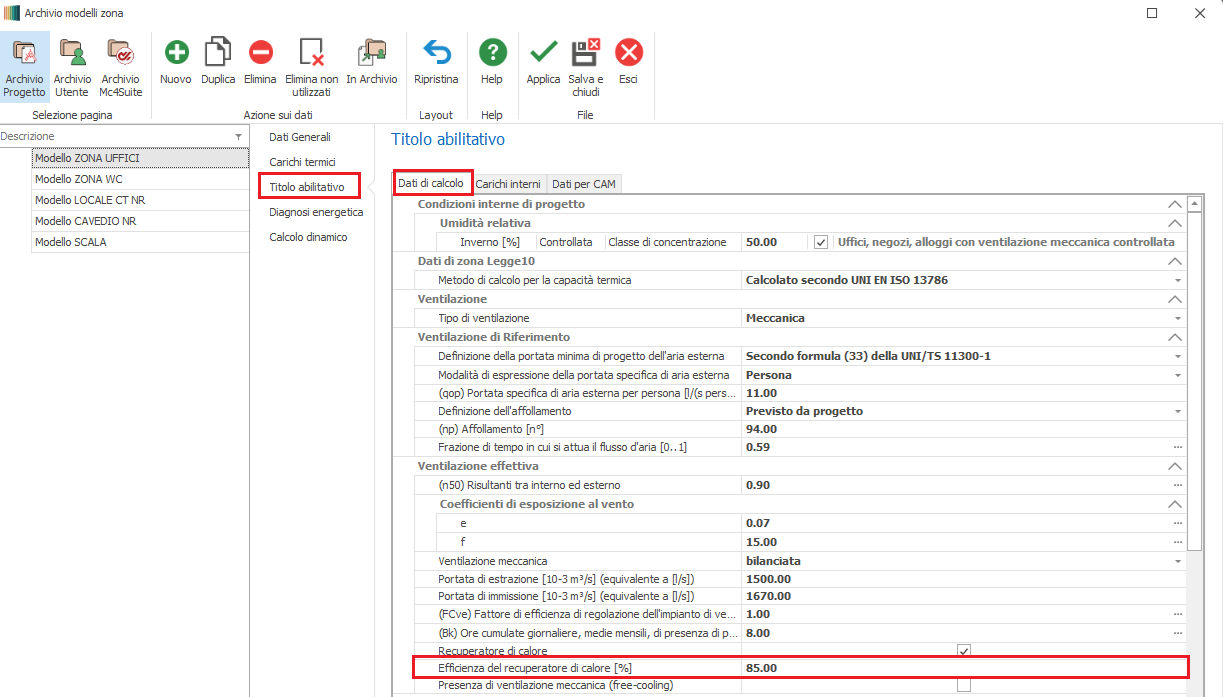
Task: Click Ripristina layout icon
Action: pos(436,53)
